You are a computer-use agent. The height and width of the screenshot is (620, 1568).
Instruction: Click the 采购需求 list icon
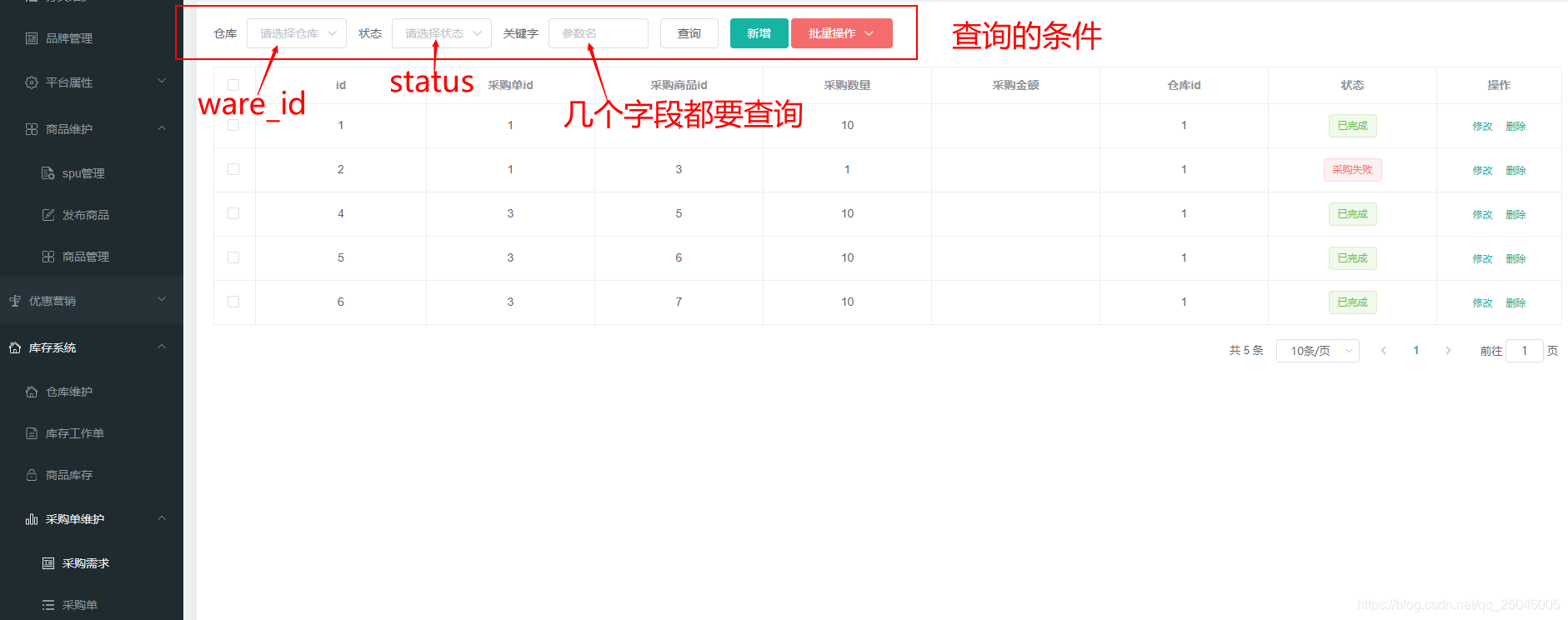(48, 563)
